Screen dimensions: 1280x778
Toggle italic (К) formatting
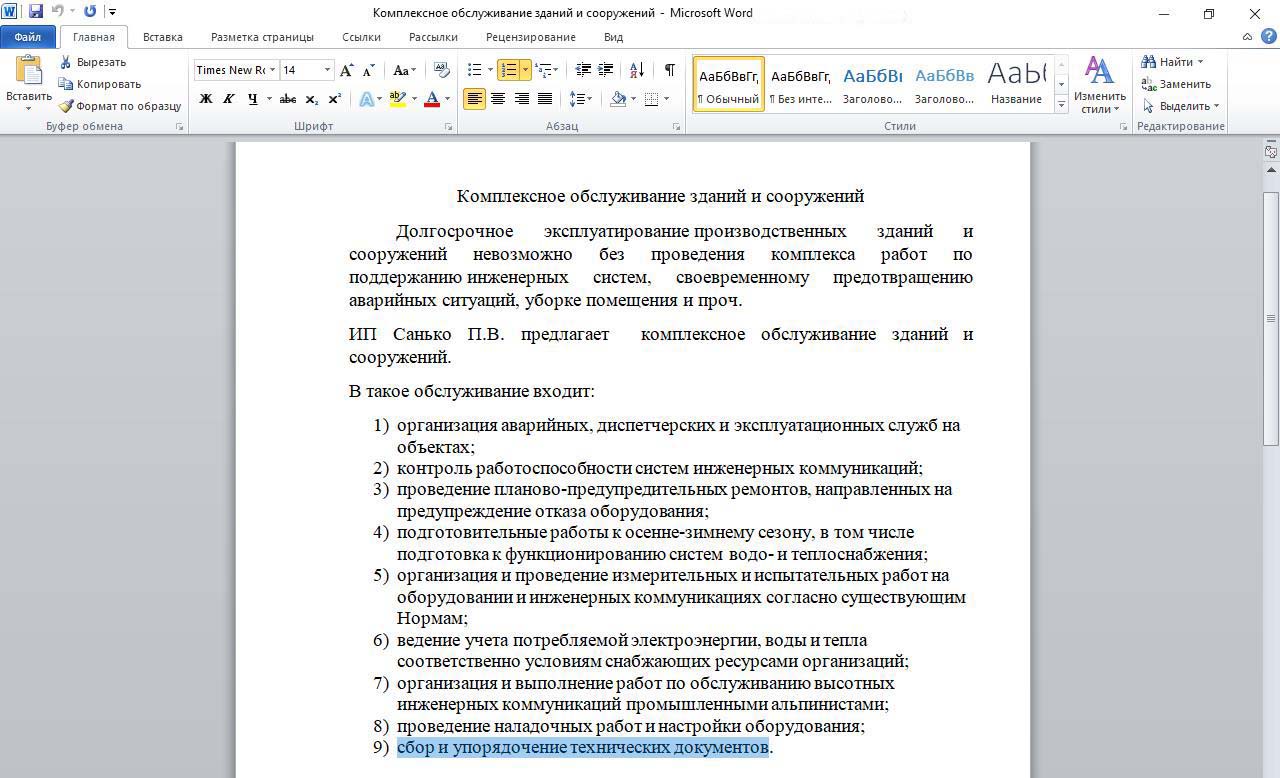[x=229, y=99]
